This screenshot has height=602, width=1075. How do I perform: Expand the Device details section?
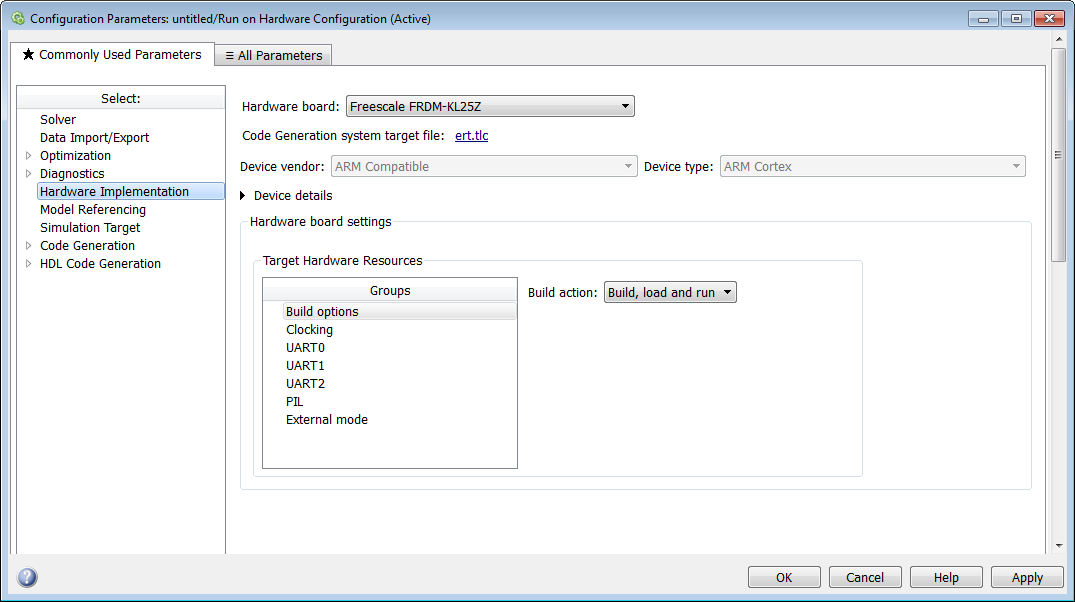(x=243, y=196)
